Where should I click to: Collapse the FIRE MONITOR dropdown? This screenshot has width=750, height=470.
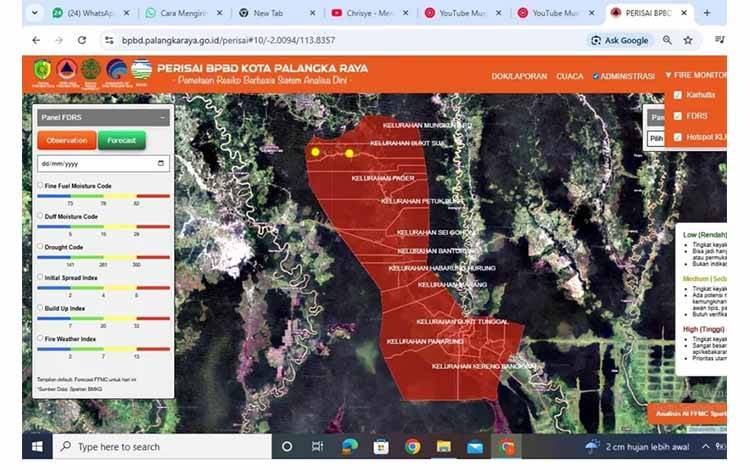[x=696, y=75]
